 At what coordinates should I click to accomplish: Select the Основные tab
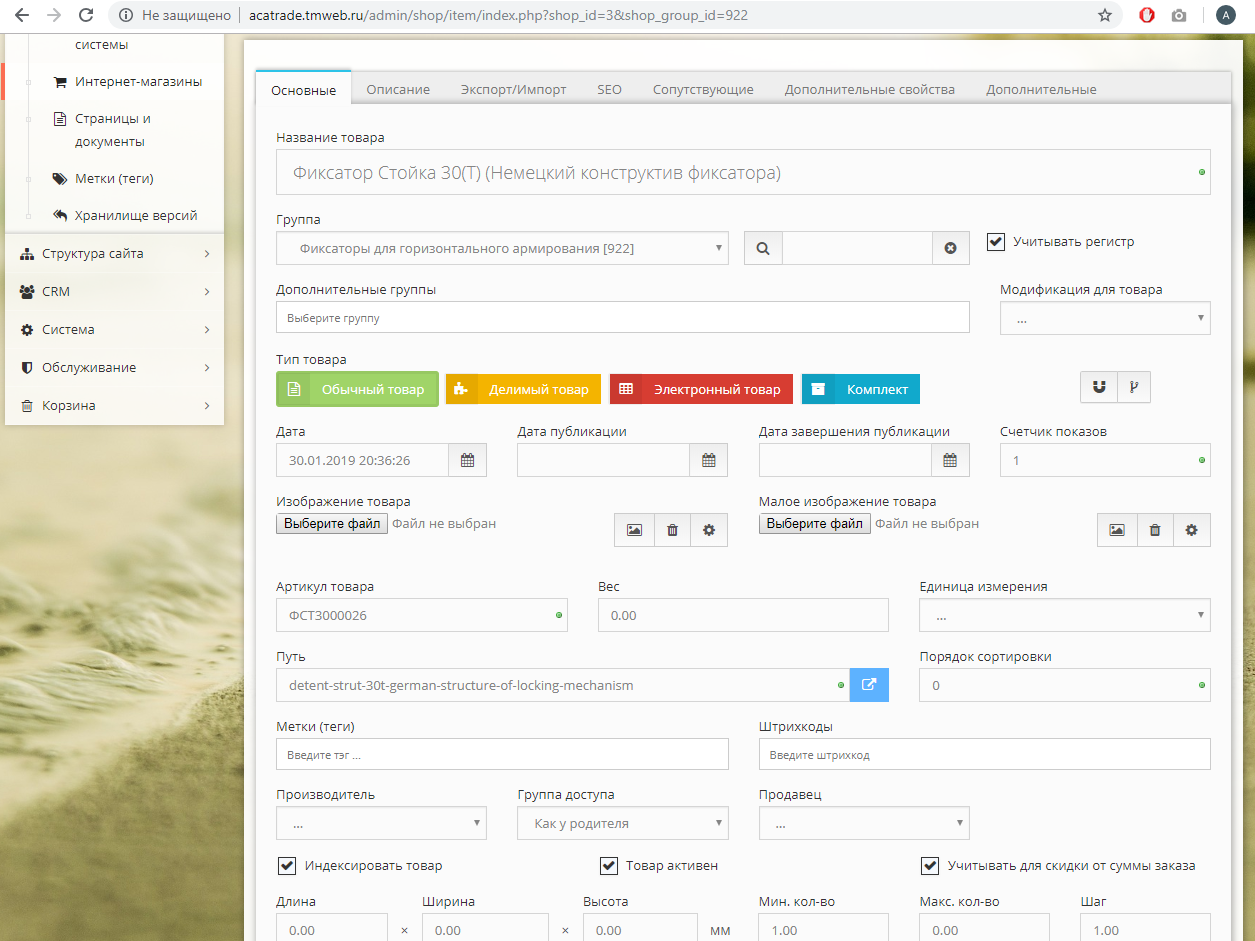pyautogui.click(x=303, y=90)
